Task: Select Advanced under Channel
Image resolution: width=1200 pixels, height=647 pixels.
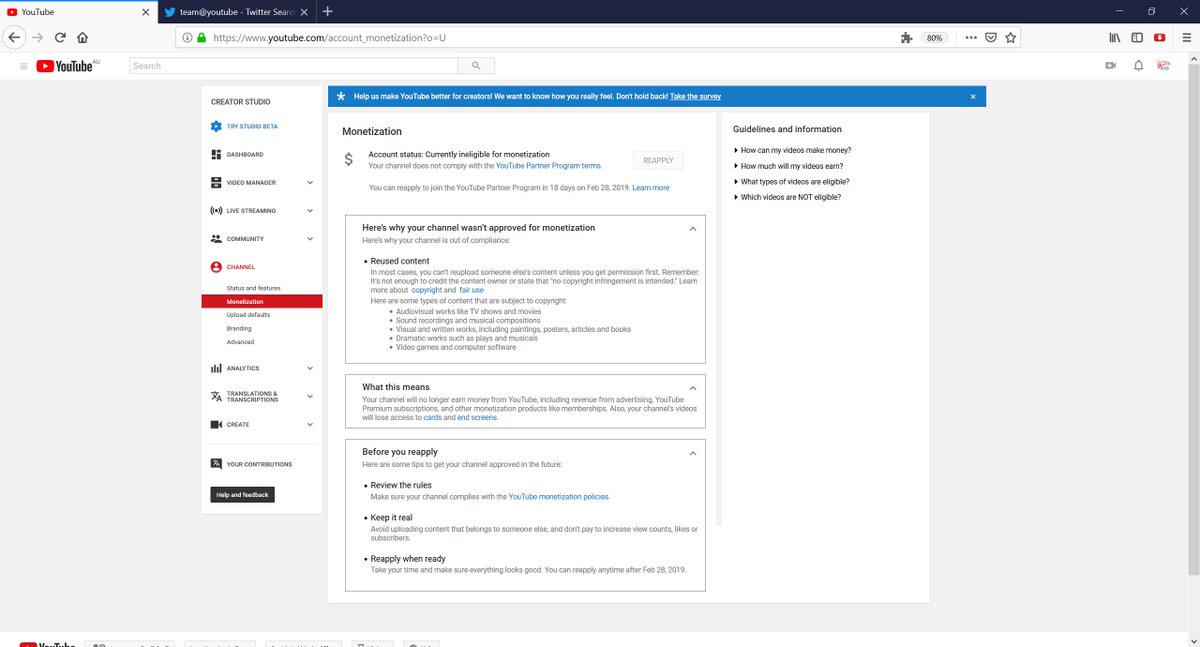Action: pyautogui.click(x=240, y=342)
